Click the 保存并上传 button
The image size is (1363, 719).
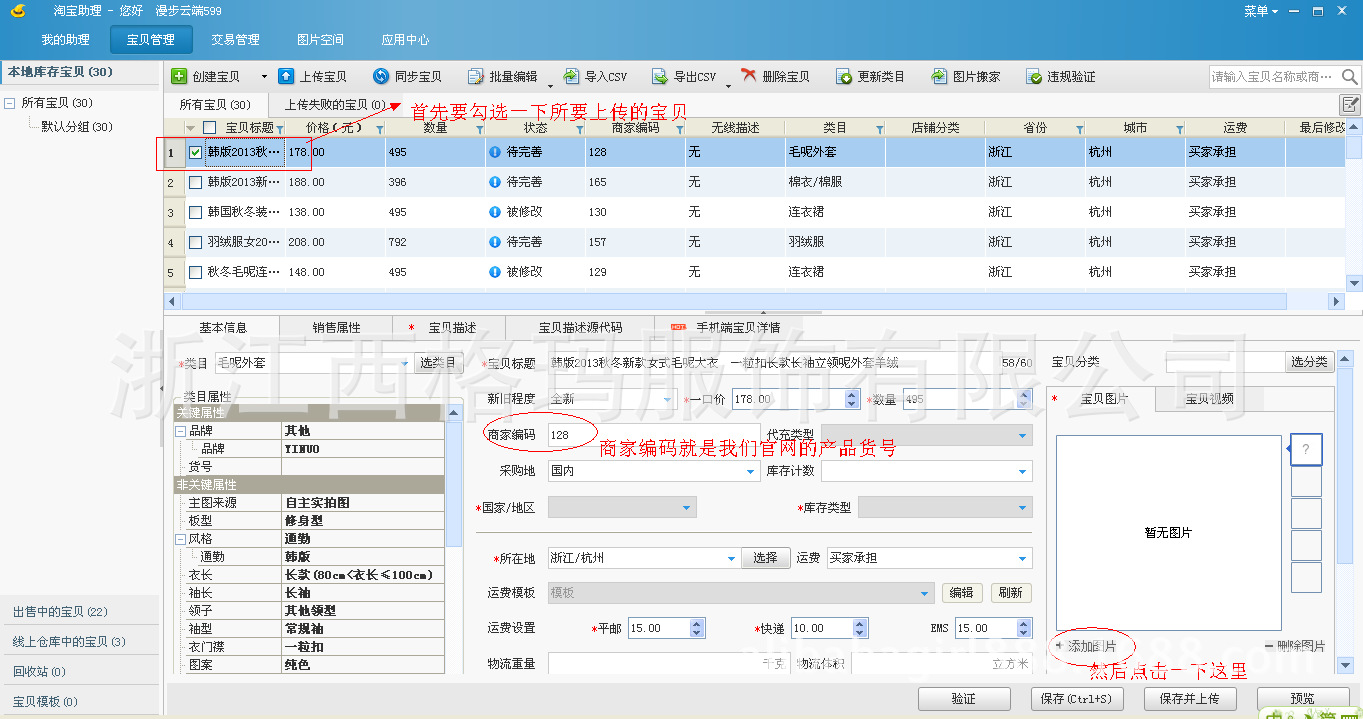(1190, 699)
